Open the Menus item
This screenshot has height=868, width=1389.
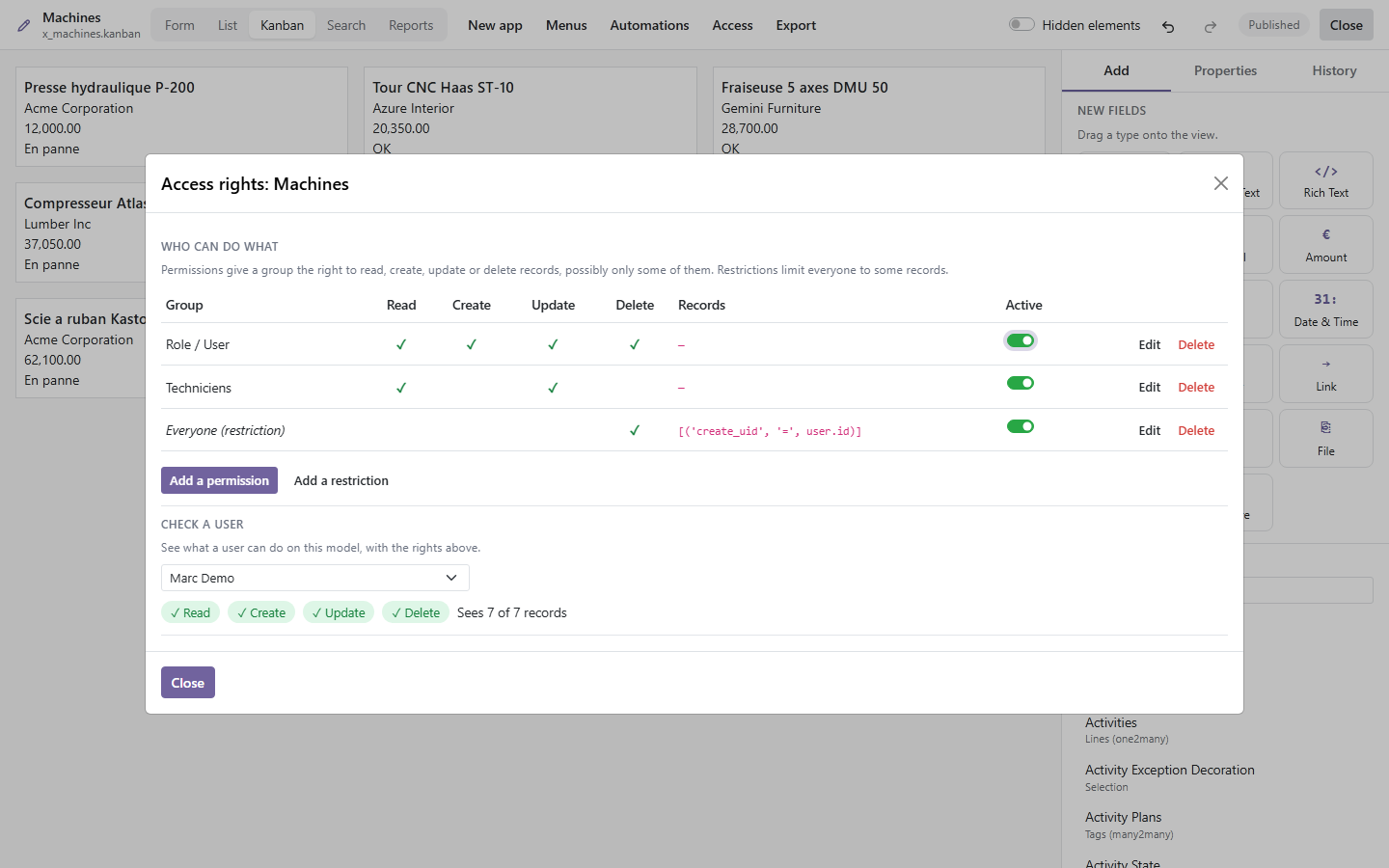[x=566, y=25]
